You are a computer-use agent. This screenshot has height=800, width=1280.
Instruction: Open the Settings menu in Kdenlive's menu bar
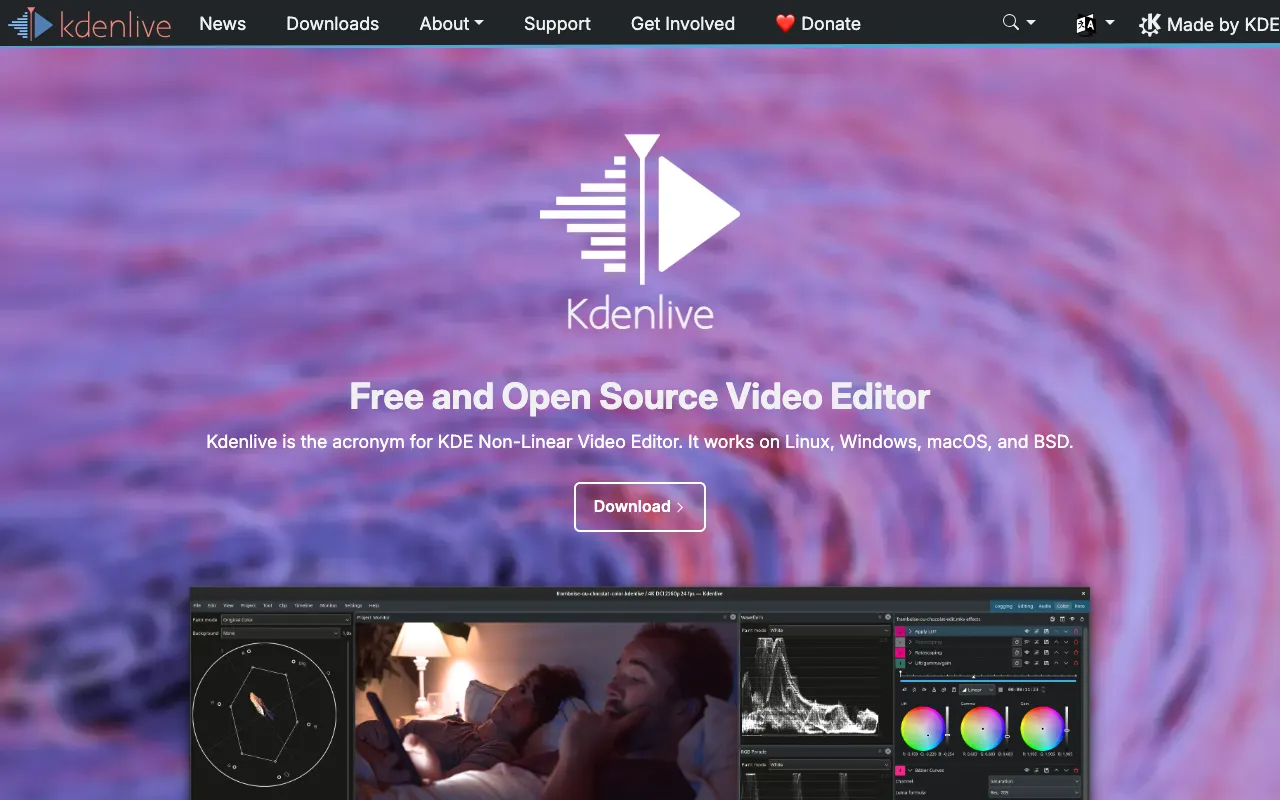pyautogui.click(x=354, y=605)
